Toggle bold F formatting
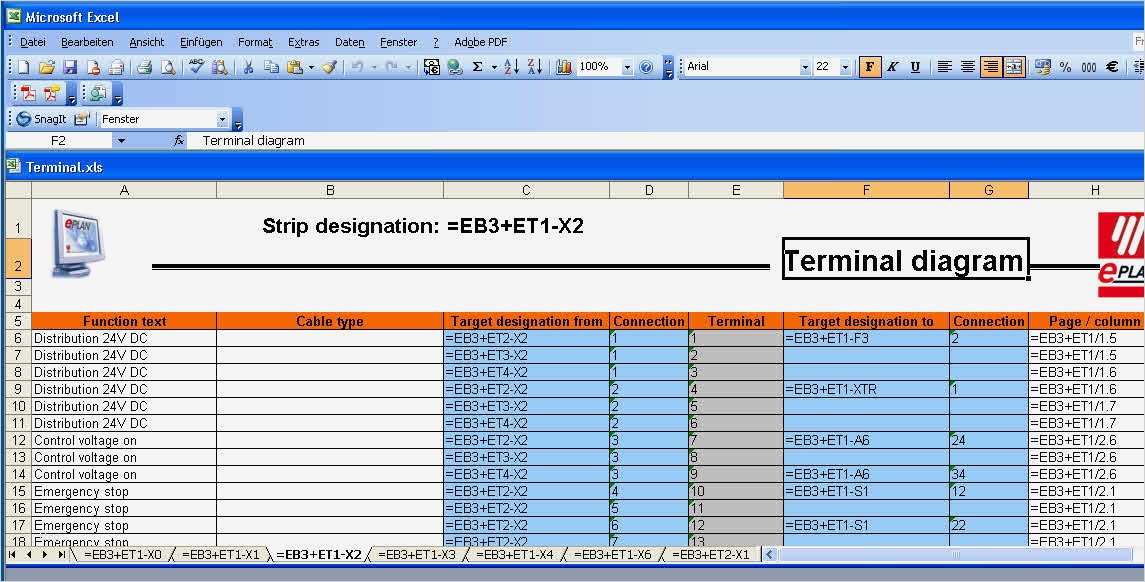1145x582 pixels. click(x=870, y=67)
